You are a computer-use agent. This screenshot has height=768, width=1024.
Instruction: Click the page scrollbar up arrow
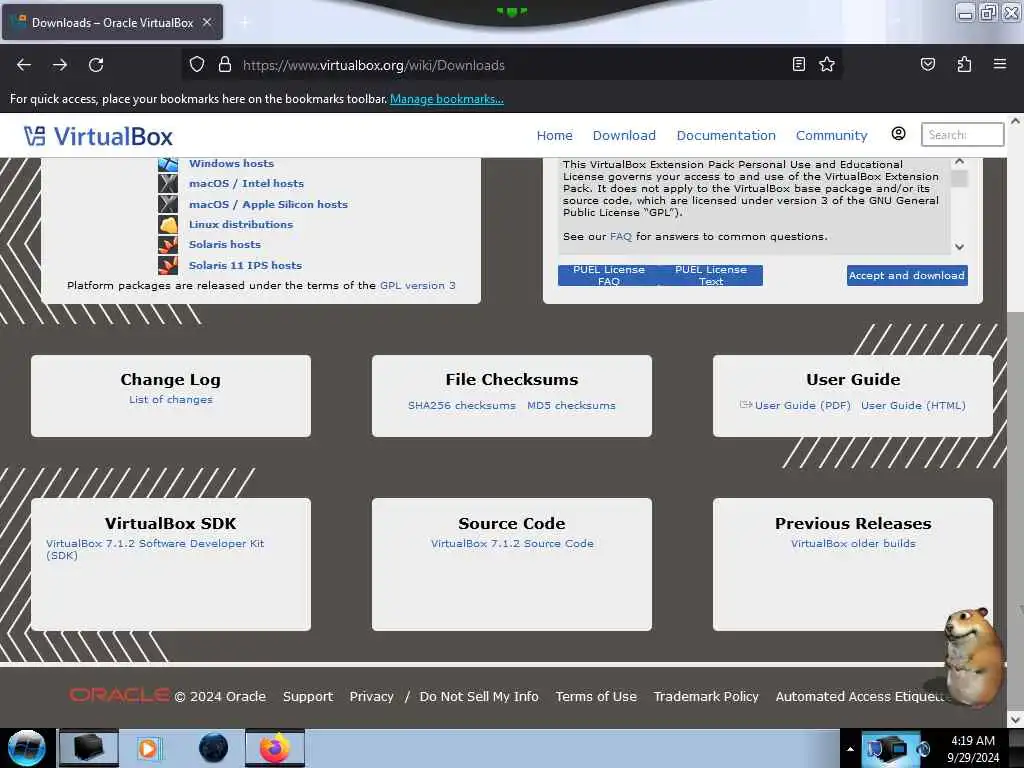1016,121
